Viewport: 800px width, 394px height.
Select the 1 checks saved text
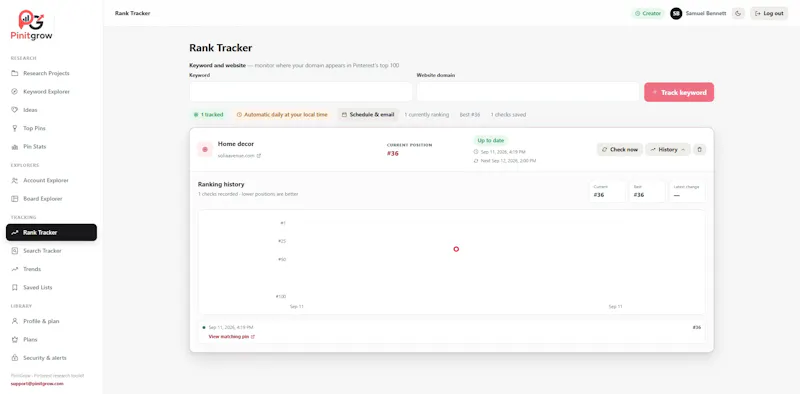pyautogui.click(x=508, y=115)
